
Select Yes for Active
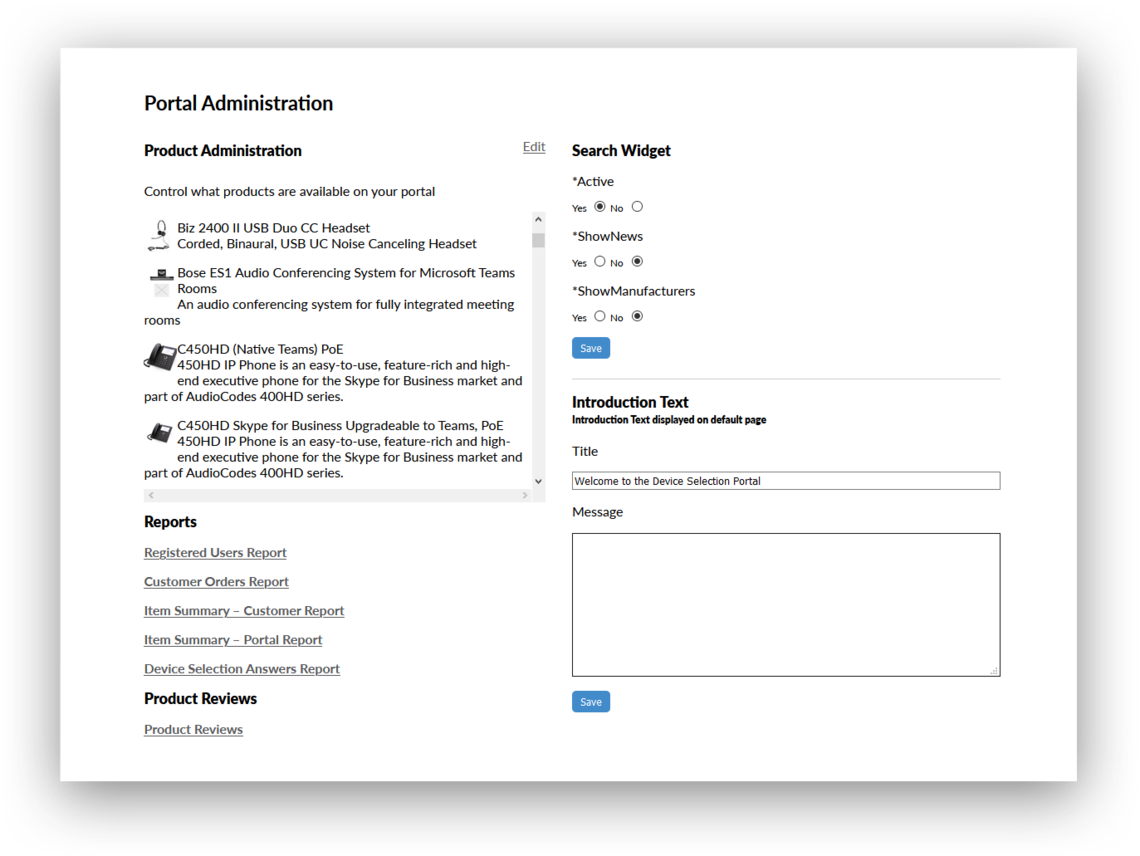pyautogui.click(x=600, y=207)
